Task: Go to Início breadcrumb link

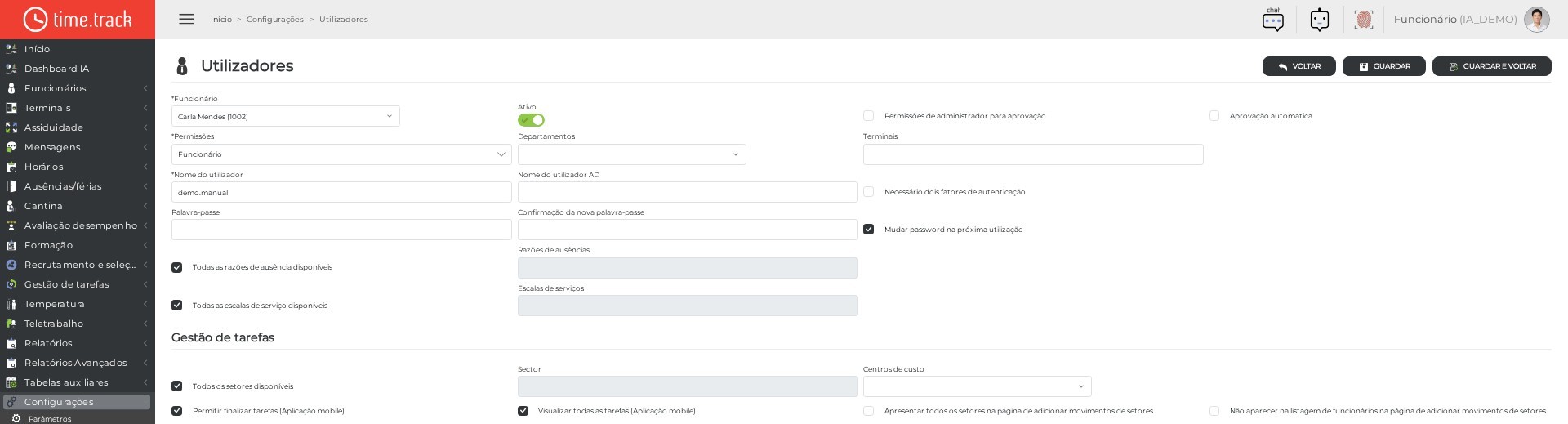Action: click(x=221, y=20)
